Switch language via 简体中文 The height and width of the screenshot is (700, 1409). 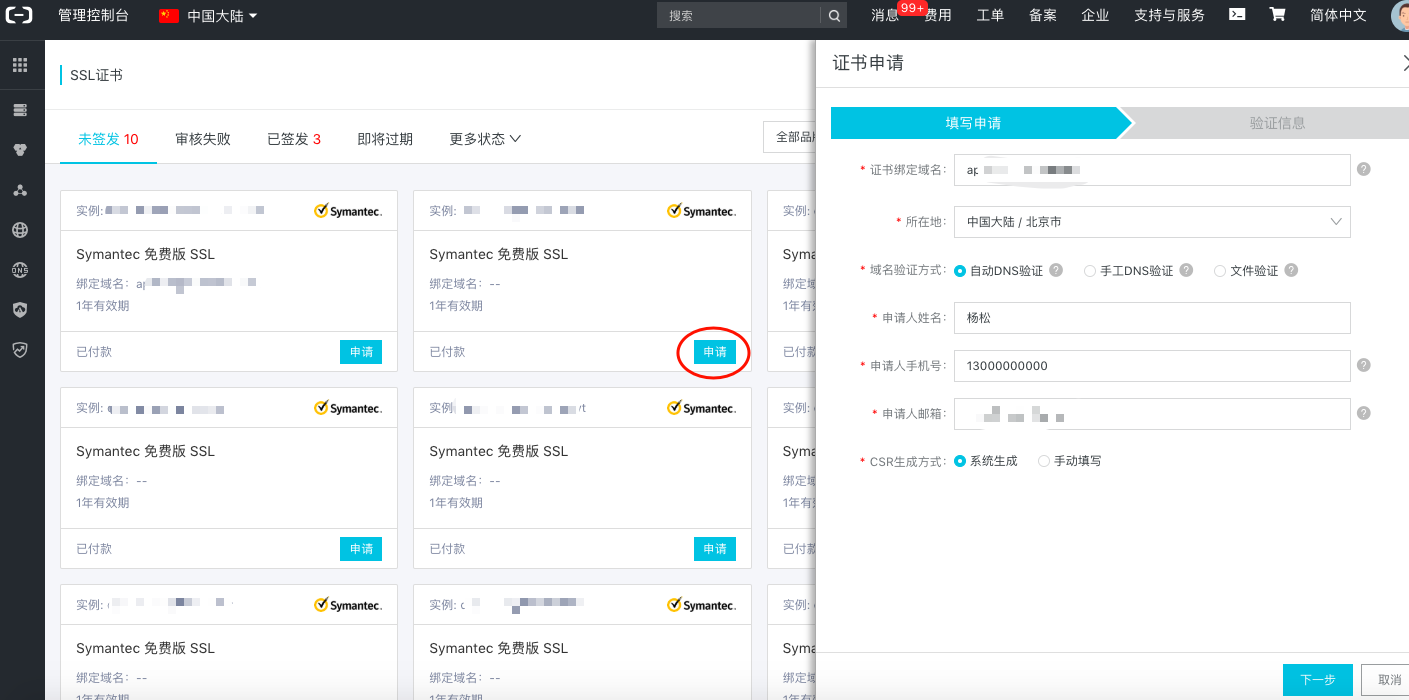coord(1338,15)
